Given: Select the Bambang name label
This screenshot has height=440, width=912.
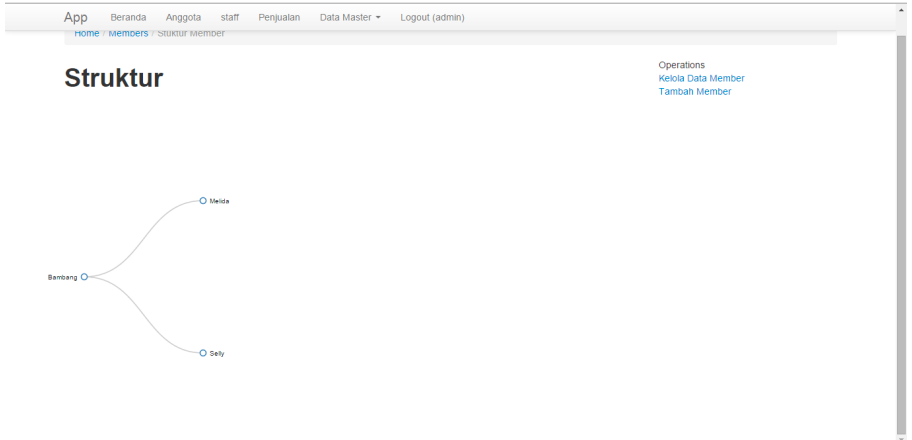Looking at the screenshot, I should point(62,277).
